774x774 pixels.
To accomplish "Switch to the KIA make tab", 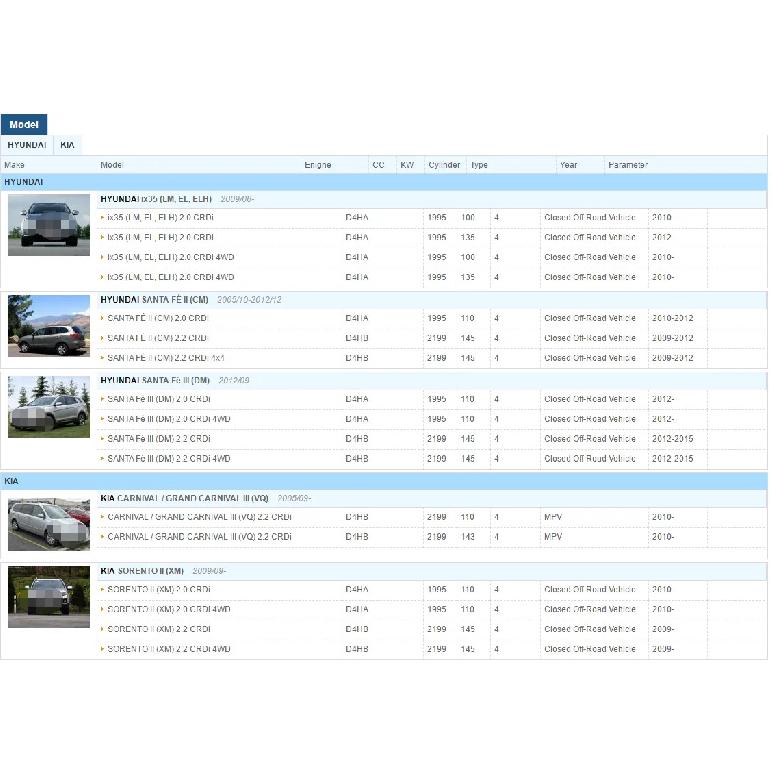I will point(67,145).
